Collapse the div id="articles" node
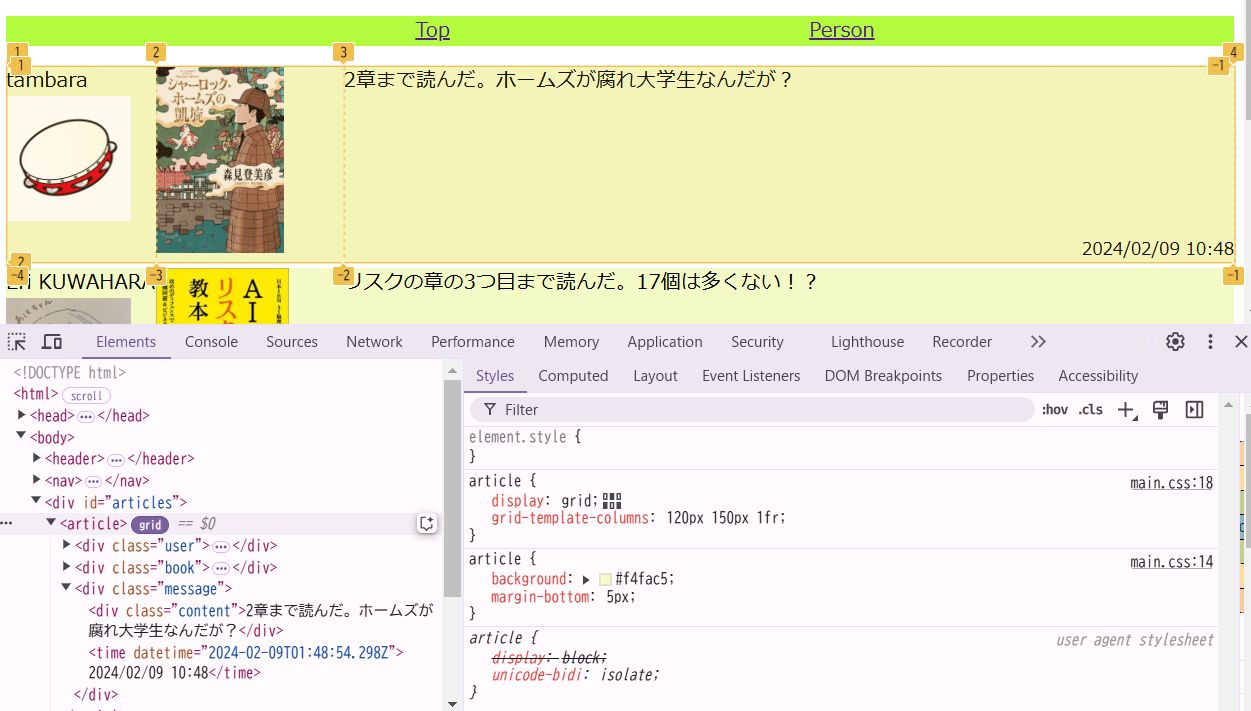The image size is (1251, 711). point(37,502)
